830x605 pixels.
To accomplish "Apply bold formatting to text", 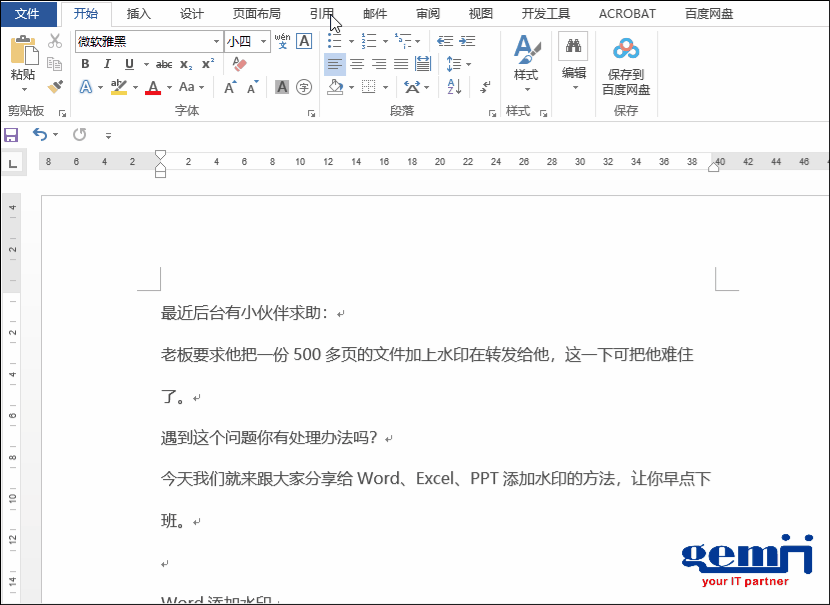I will click(x=84, y=64).
